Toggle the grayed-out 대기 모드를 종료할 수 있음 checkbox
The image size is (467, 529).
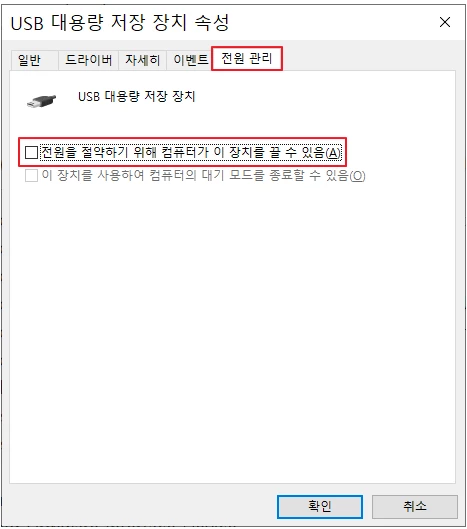[x=31, y=175]
